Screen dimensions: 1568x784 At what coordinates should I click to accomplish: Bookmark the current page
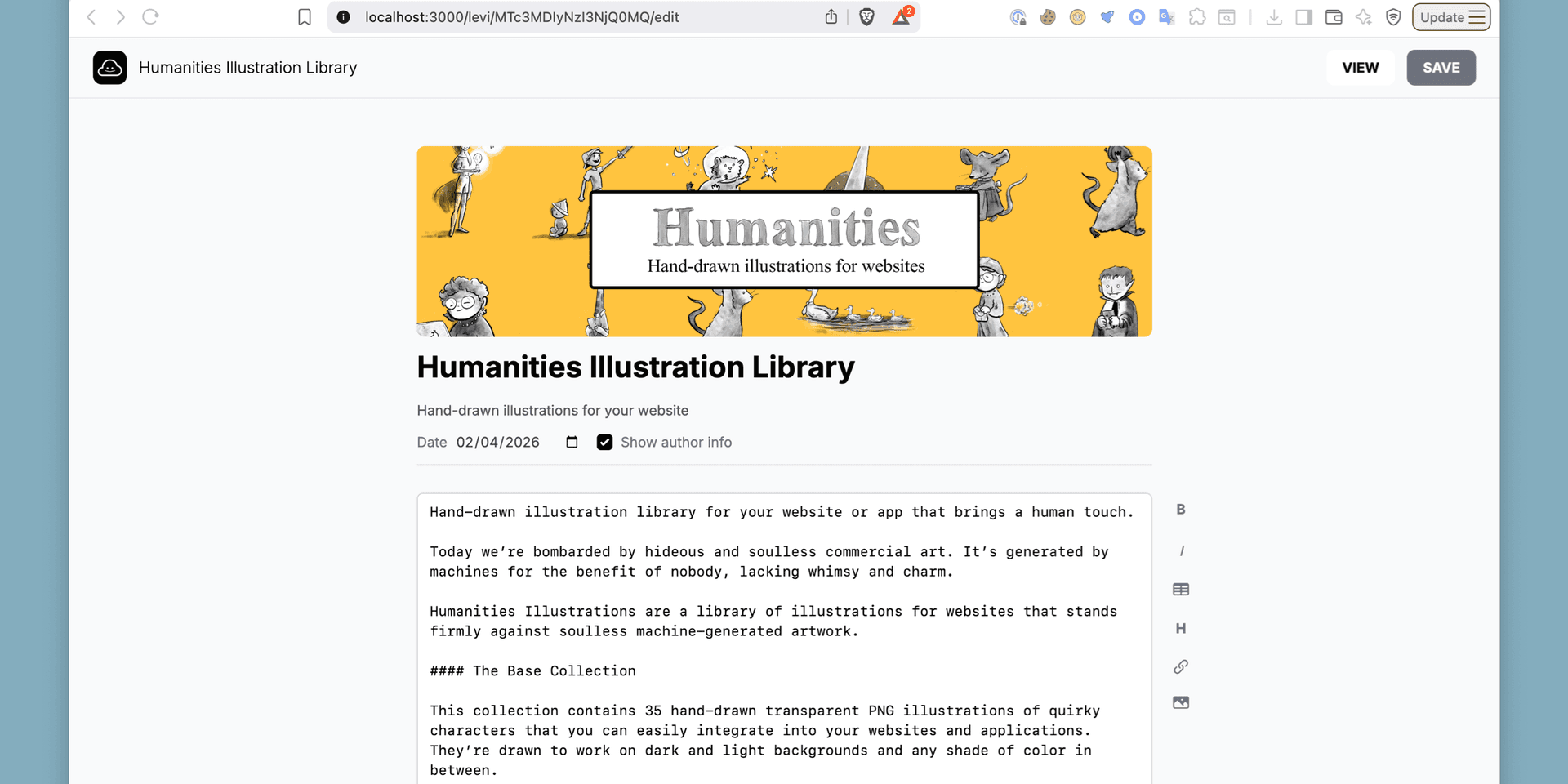(305, 16)
